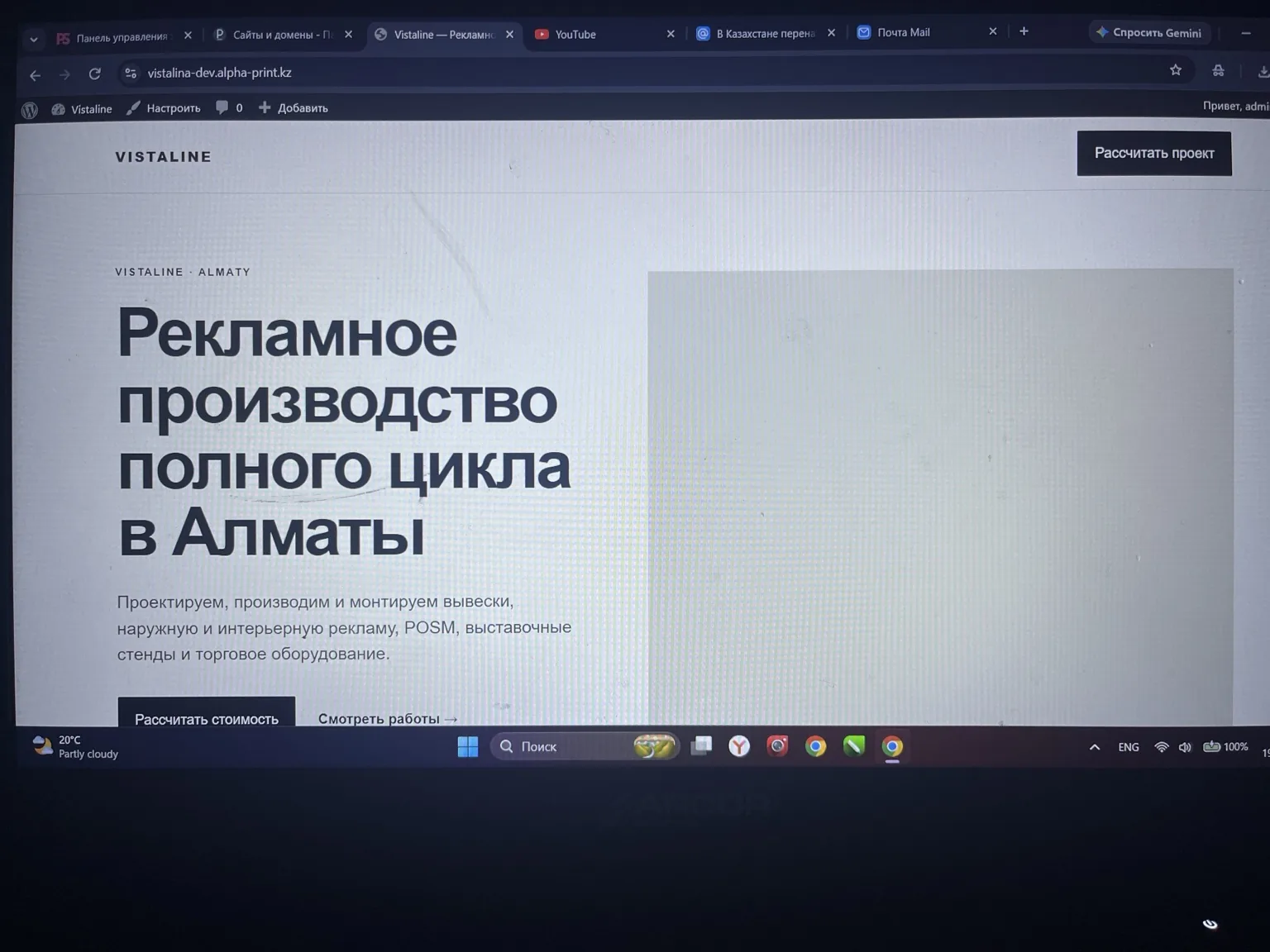Follow the Смотреть работы link
Image resolution: width=1270 pixels, height=952 pixels.
coord(388,718)
